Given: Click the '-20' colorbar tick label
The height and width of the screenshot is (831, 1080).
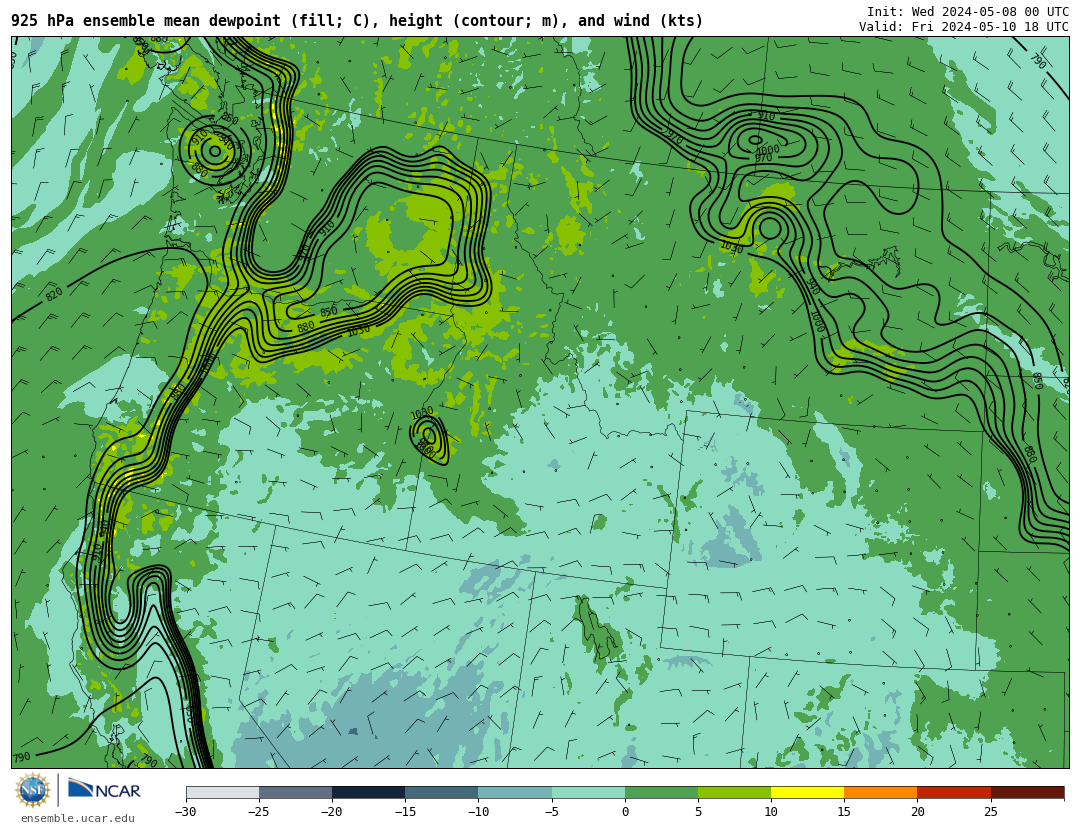Looking at the screenshot, I should [x=331, y=812].
